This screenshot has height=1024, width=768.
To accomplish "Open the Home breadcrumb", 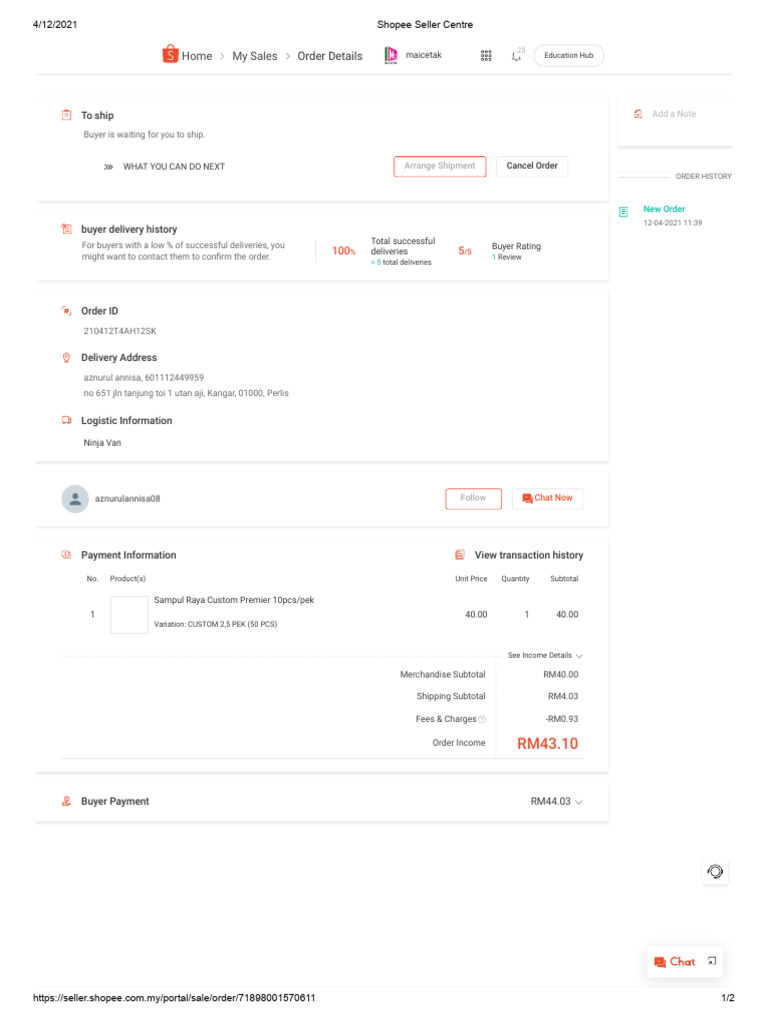I will pyautogui.click(x=197, y=56).
